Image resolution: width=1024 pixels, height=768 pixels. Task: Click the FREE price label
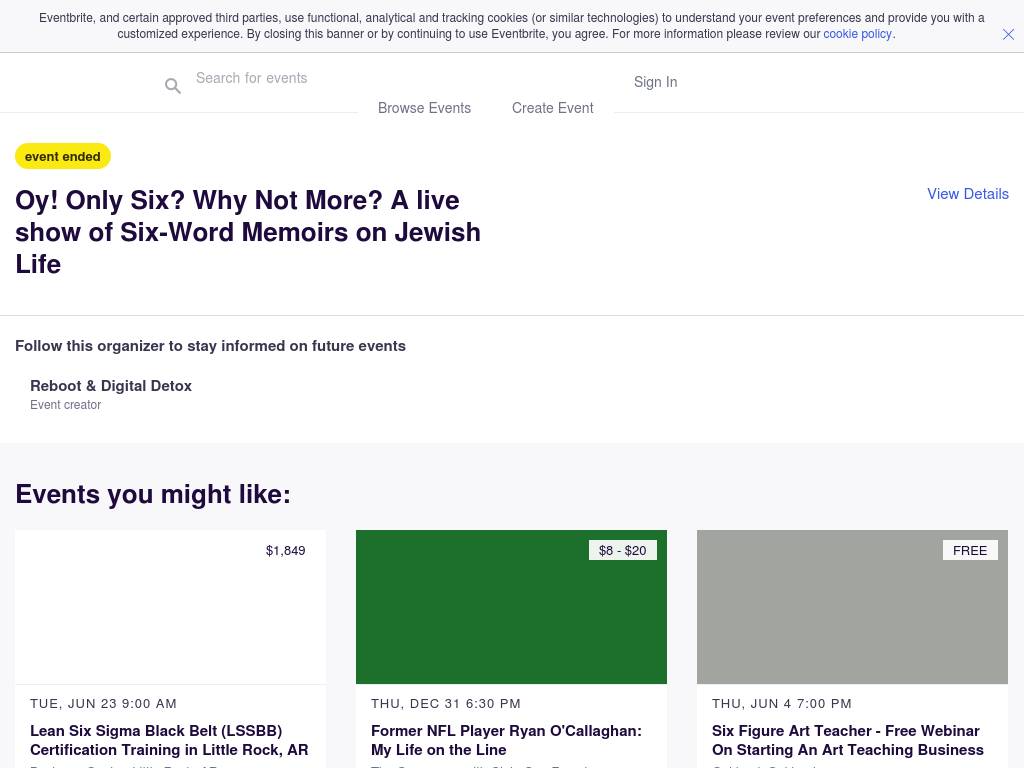point(969,551)
